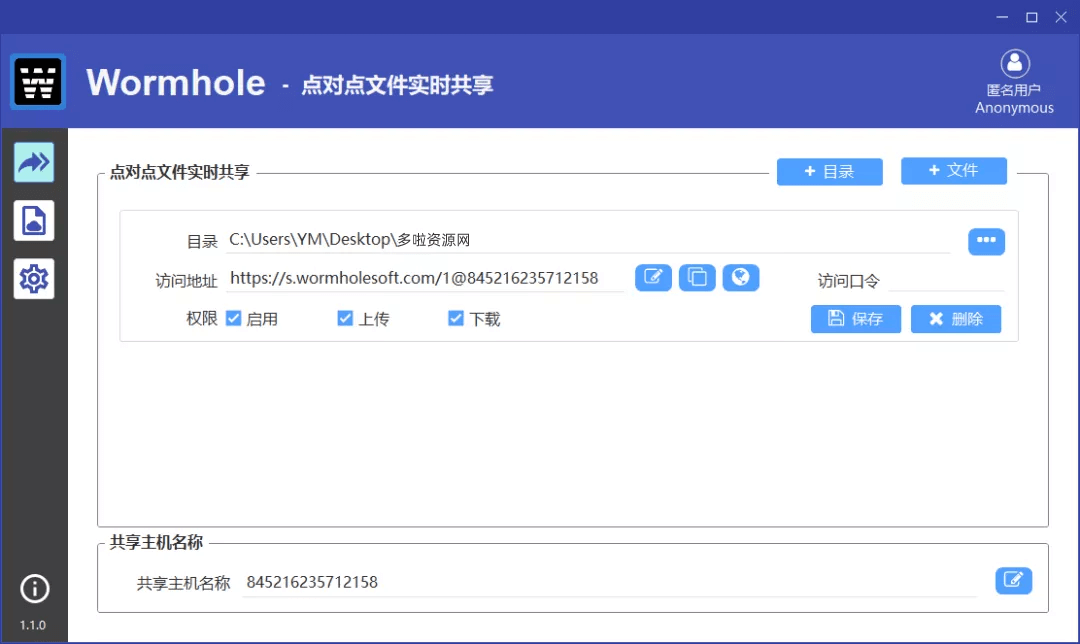The width and height of the screenshot is (1080, 644).
Task: Click the 访问口令 password field
Action: point(946,280)
